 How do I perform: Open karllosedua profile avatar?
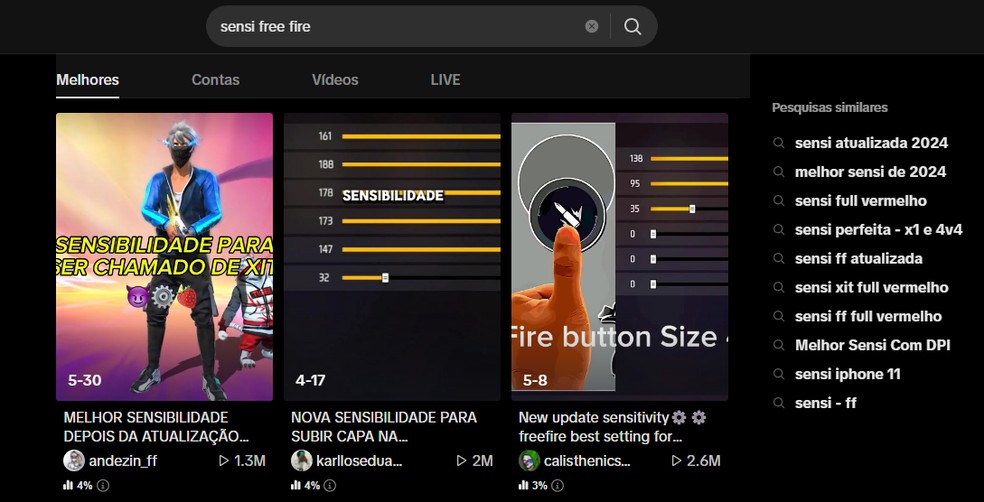pyautogui.click(x=302, y=461)
